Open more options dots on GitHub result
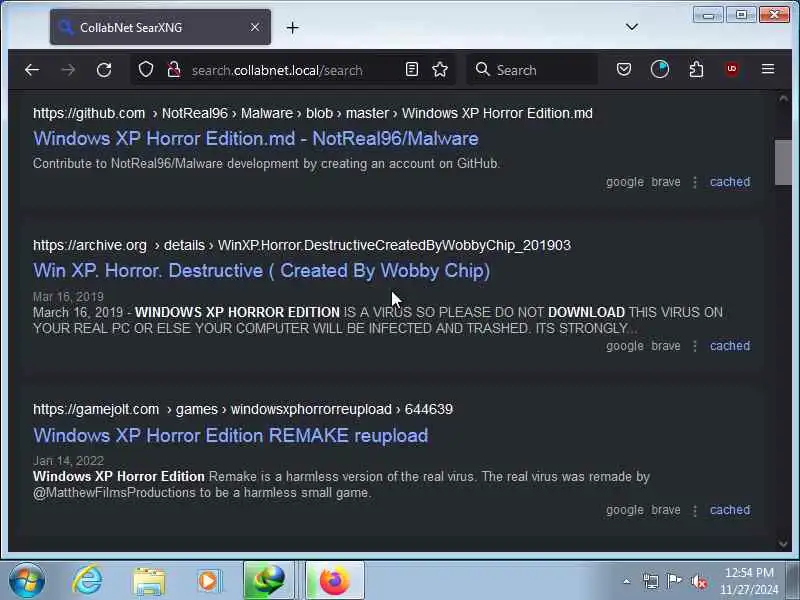800x600 pixels. point(695,182)
